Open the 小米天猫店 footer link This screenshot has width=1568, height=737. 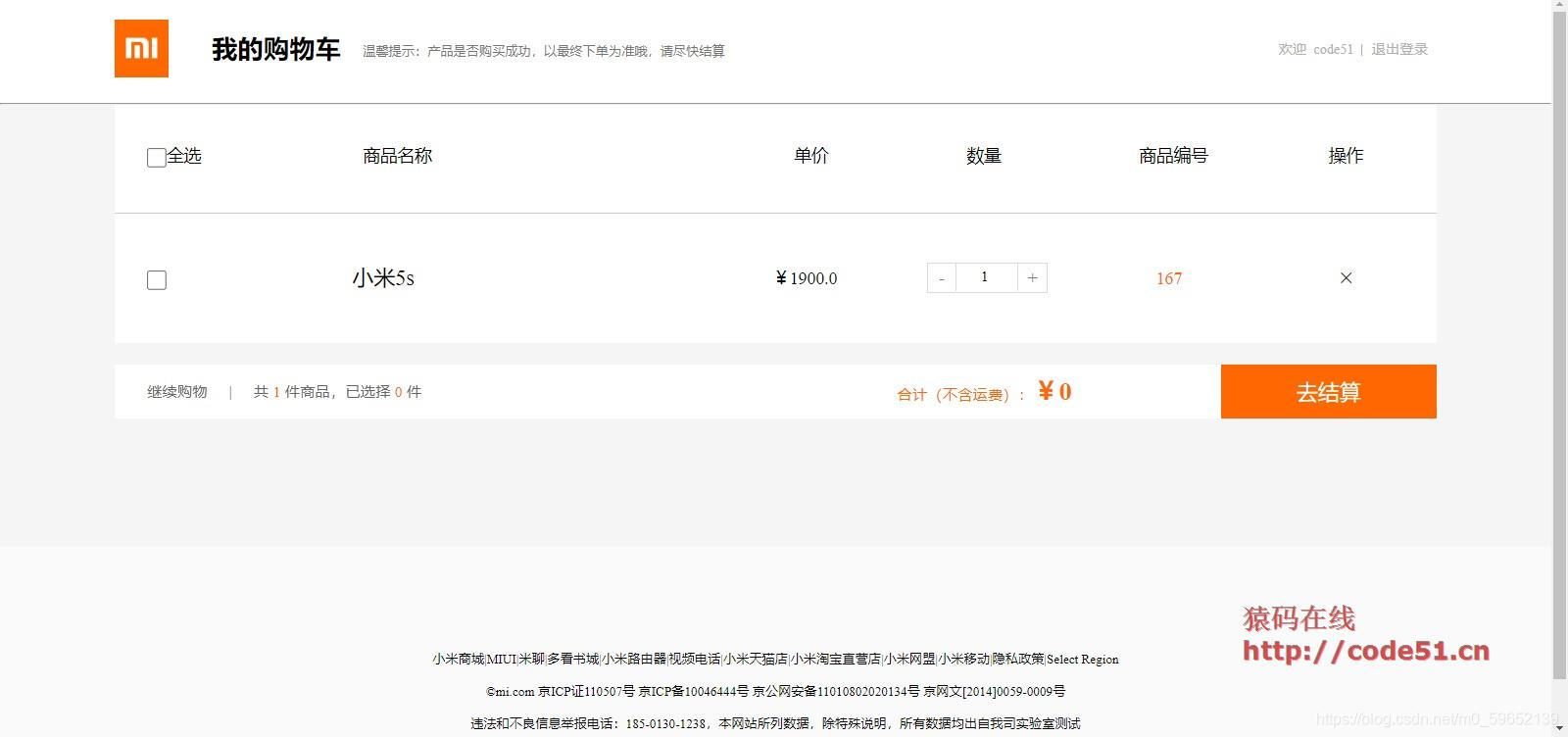point(756,659)
